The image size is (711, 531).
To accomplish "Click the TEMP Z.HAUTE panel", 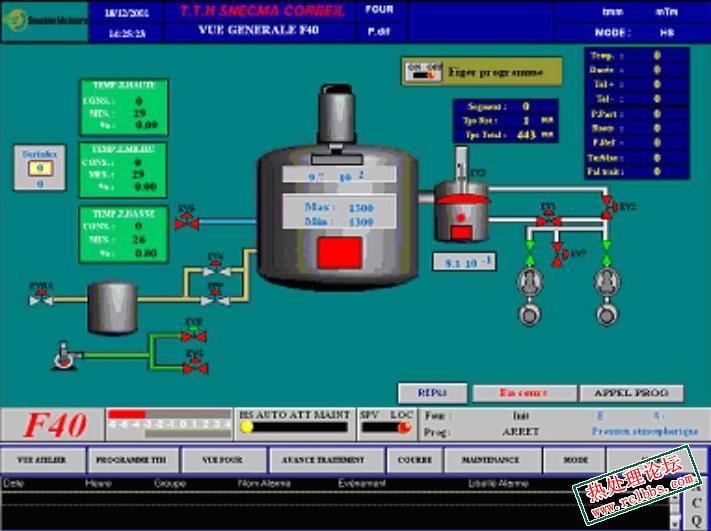I will 124,107.
